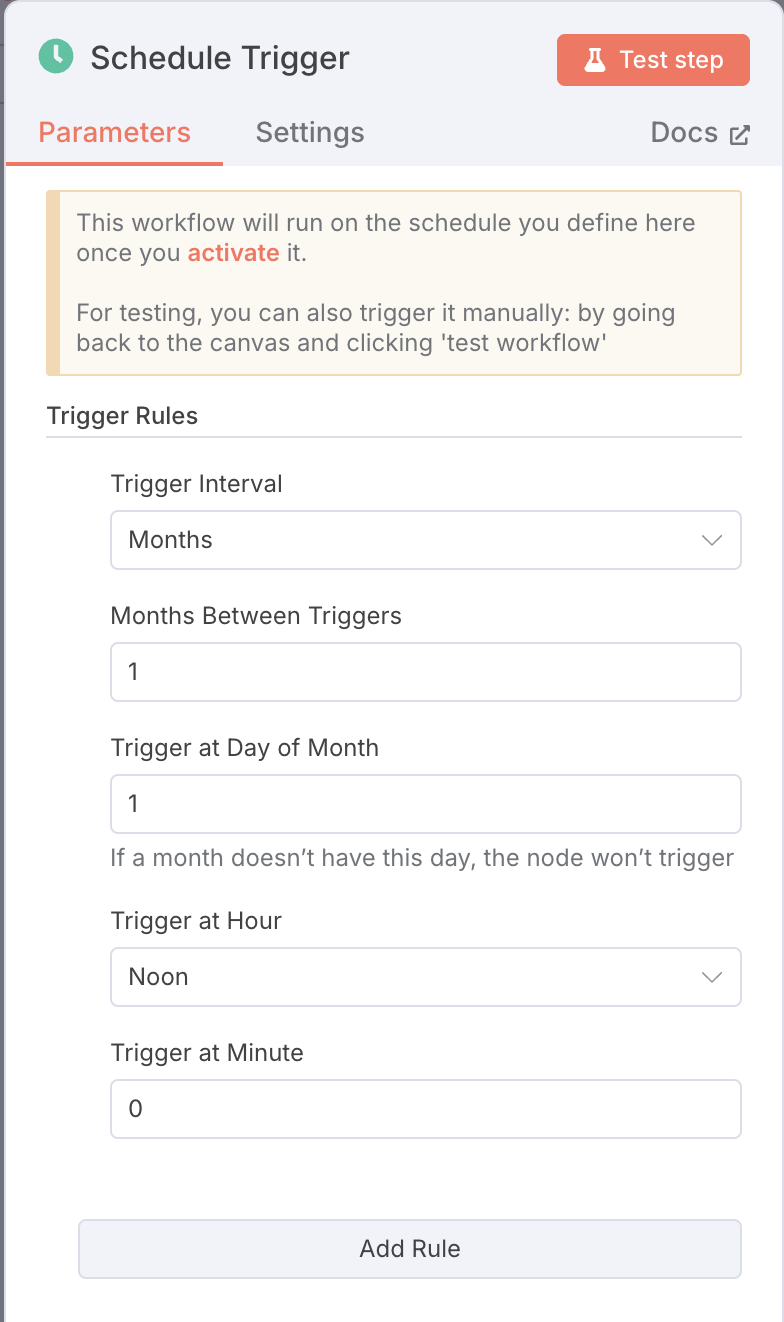Click the yellow workflow schedule notice box
Viewport: 784px width, 1322px height.
point(394,283)
